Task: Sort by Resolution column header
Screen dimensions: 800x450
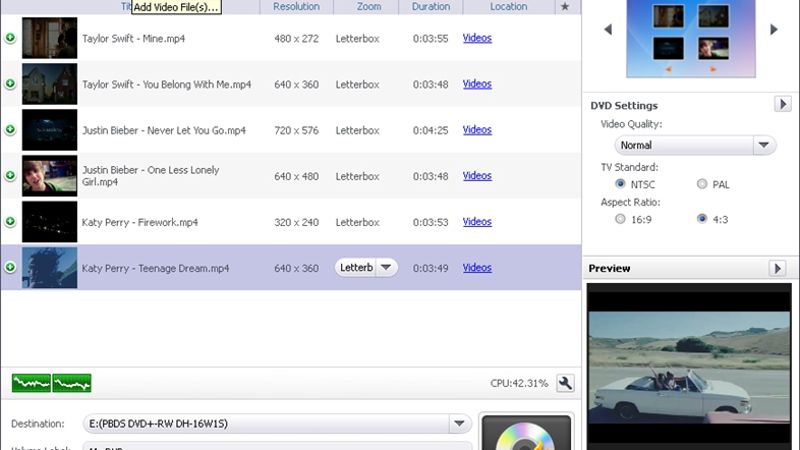Action: 296,7
